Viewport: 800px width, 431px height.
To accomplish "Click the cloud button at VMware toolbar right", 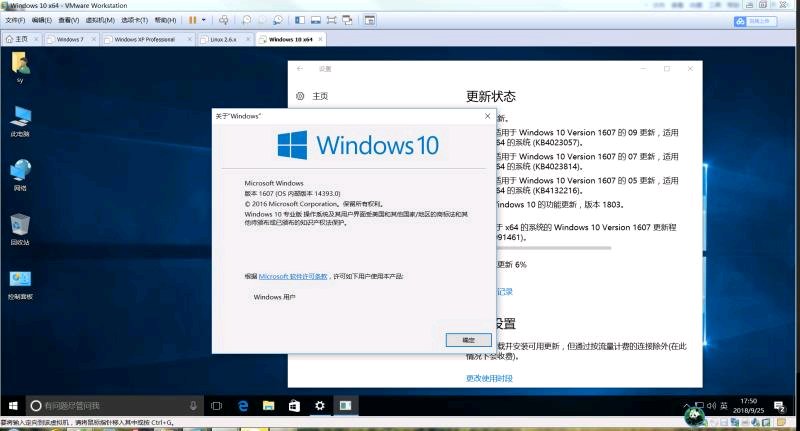I will 755,21.
